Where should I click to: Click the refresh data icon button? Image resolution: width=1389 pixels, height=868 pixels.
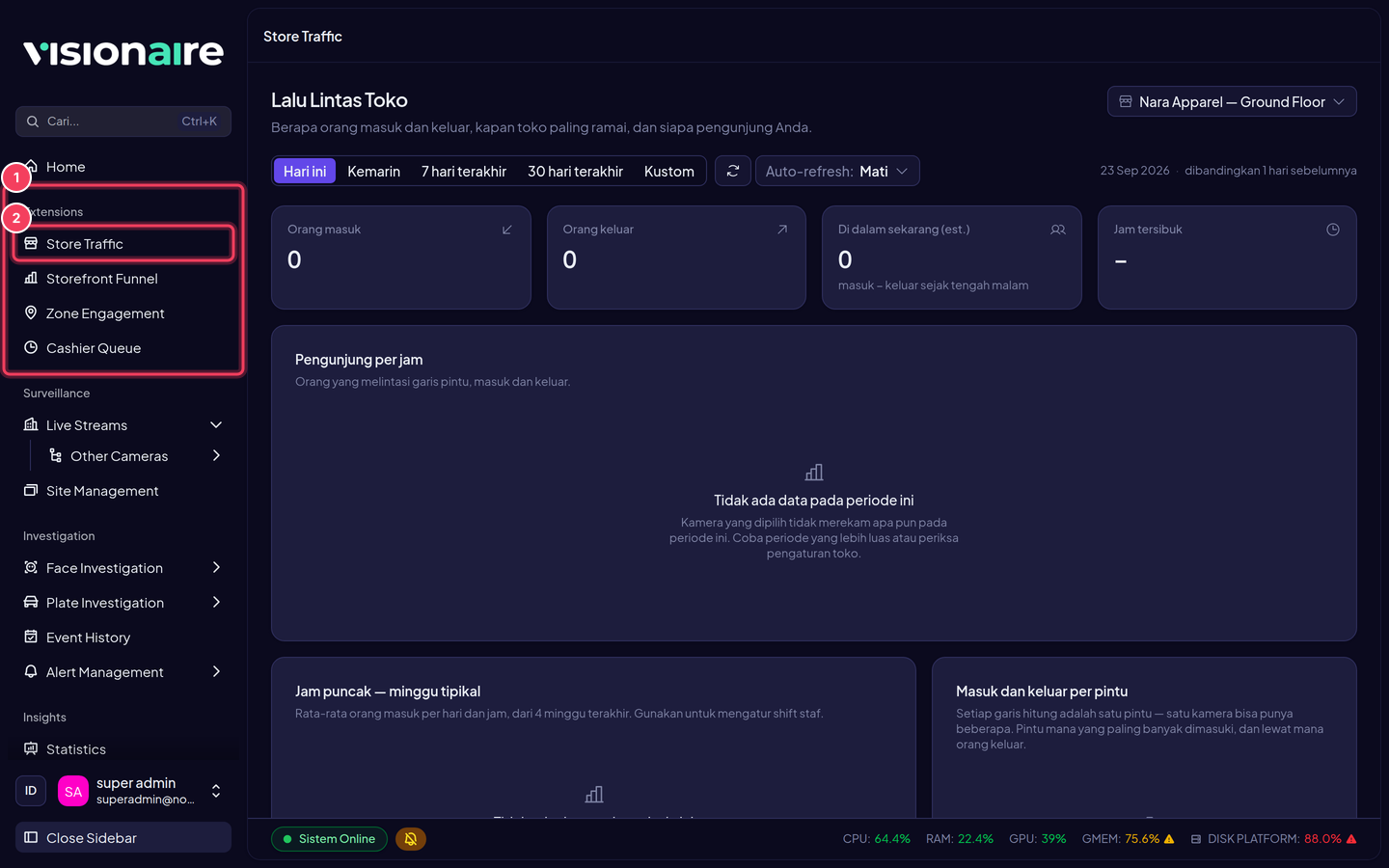tap(733, 171)
